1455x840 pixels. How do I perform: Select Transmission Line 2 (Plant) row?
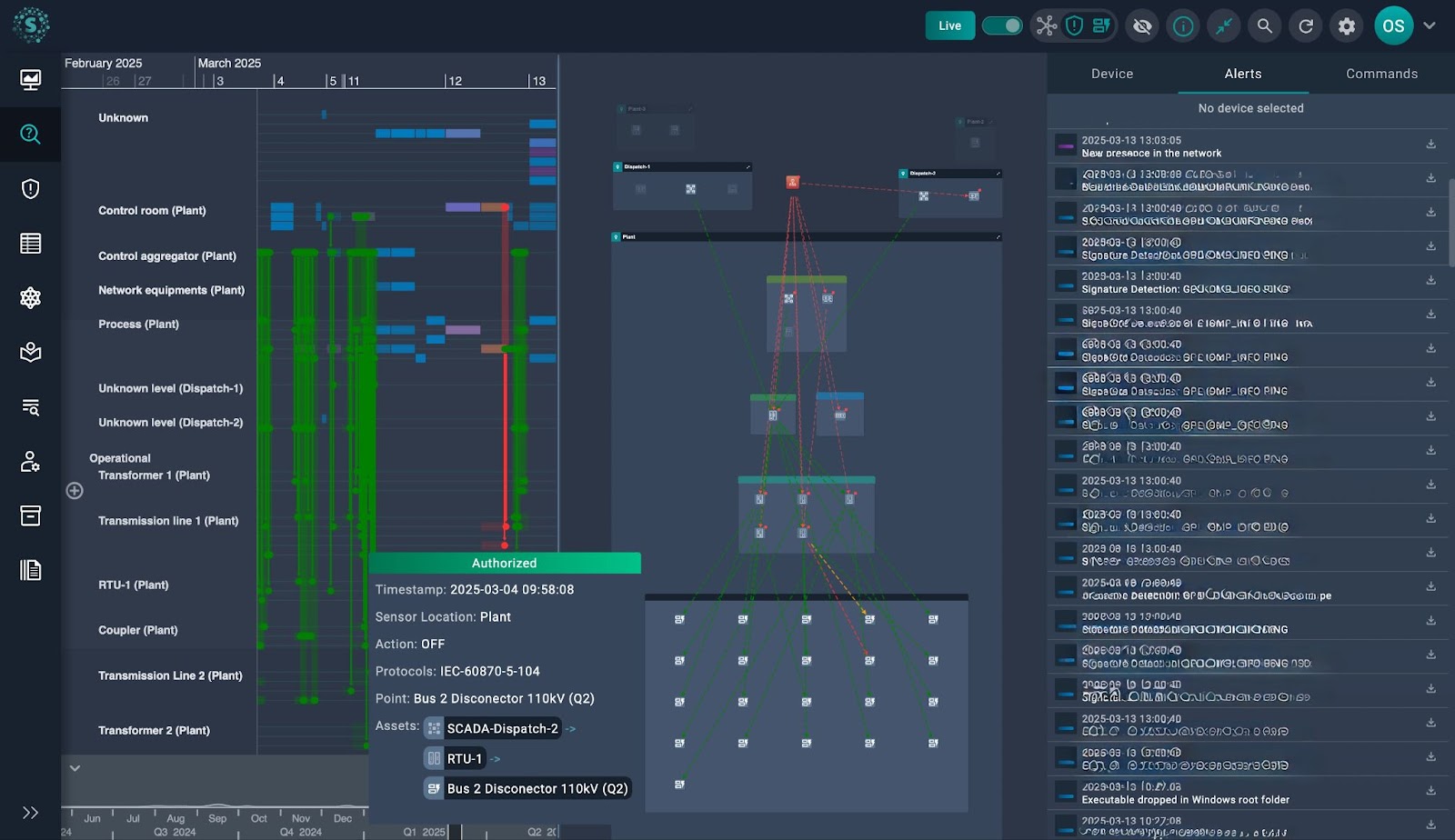170,676
